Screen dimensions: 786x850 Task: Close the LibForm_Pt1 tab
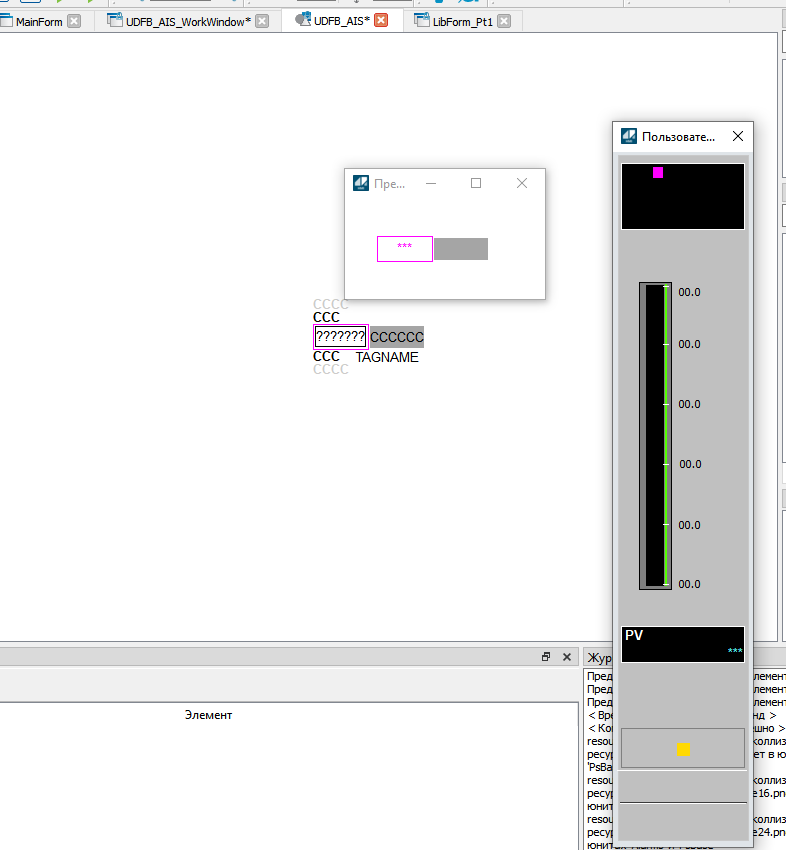pos(503,21)
